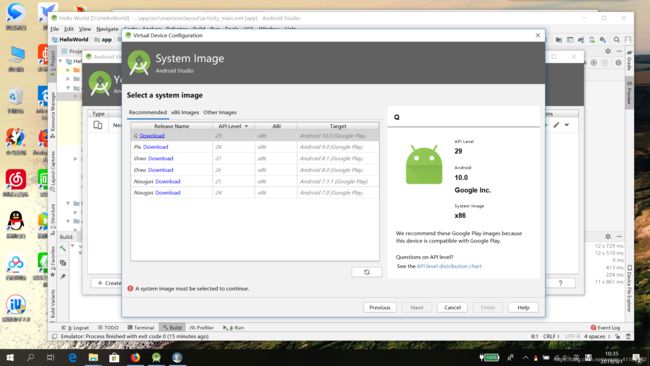The height and width of the screenshot is (366, 650).
Task: Switch to the x86 Images tab
Action: tap(185, 112)
